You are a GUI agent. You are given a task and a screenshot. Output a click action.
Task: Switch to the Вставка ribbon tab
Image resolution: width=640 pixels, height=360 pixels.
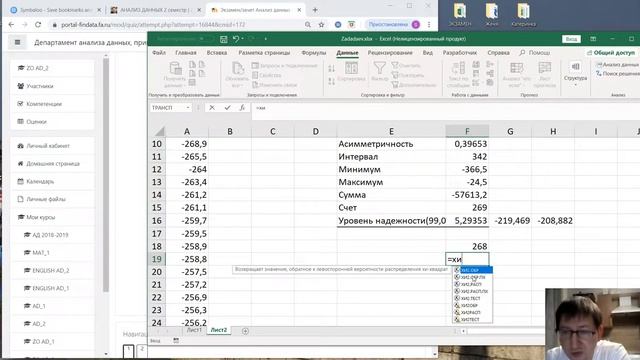217,53
